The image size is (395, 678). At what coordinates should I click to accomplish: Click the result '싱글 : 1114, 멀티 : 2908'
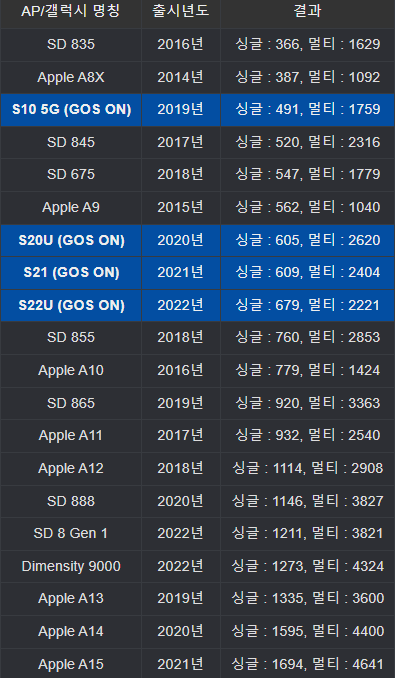(308, 468)
